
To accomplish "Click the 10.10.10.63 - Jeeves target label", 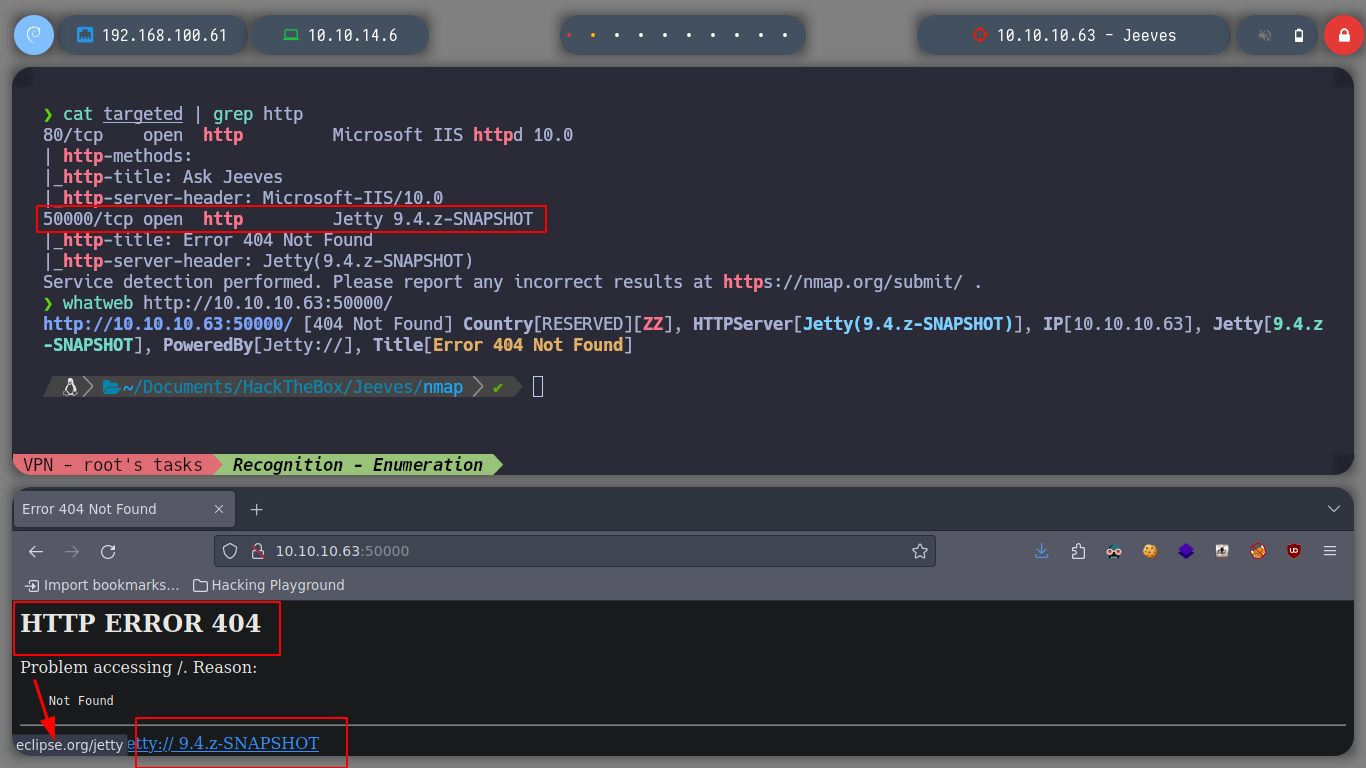I will 1086,35.
